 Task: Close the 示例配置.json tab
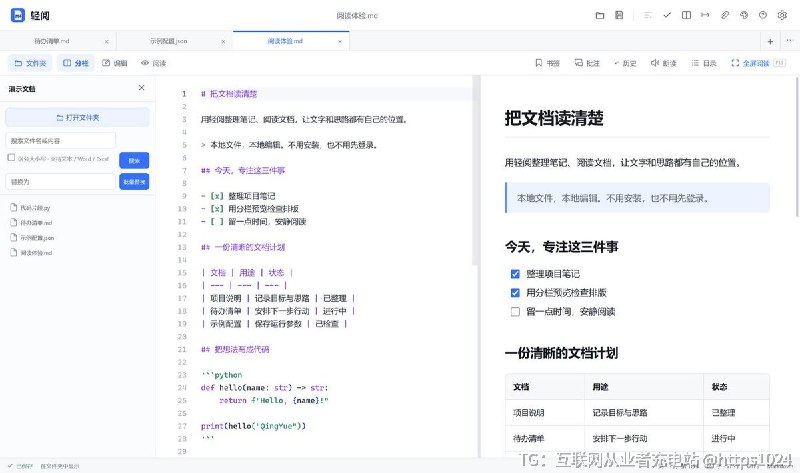[223, 41]
